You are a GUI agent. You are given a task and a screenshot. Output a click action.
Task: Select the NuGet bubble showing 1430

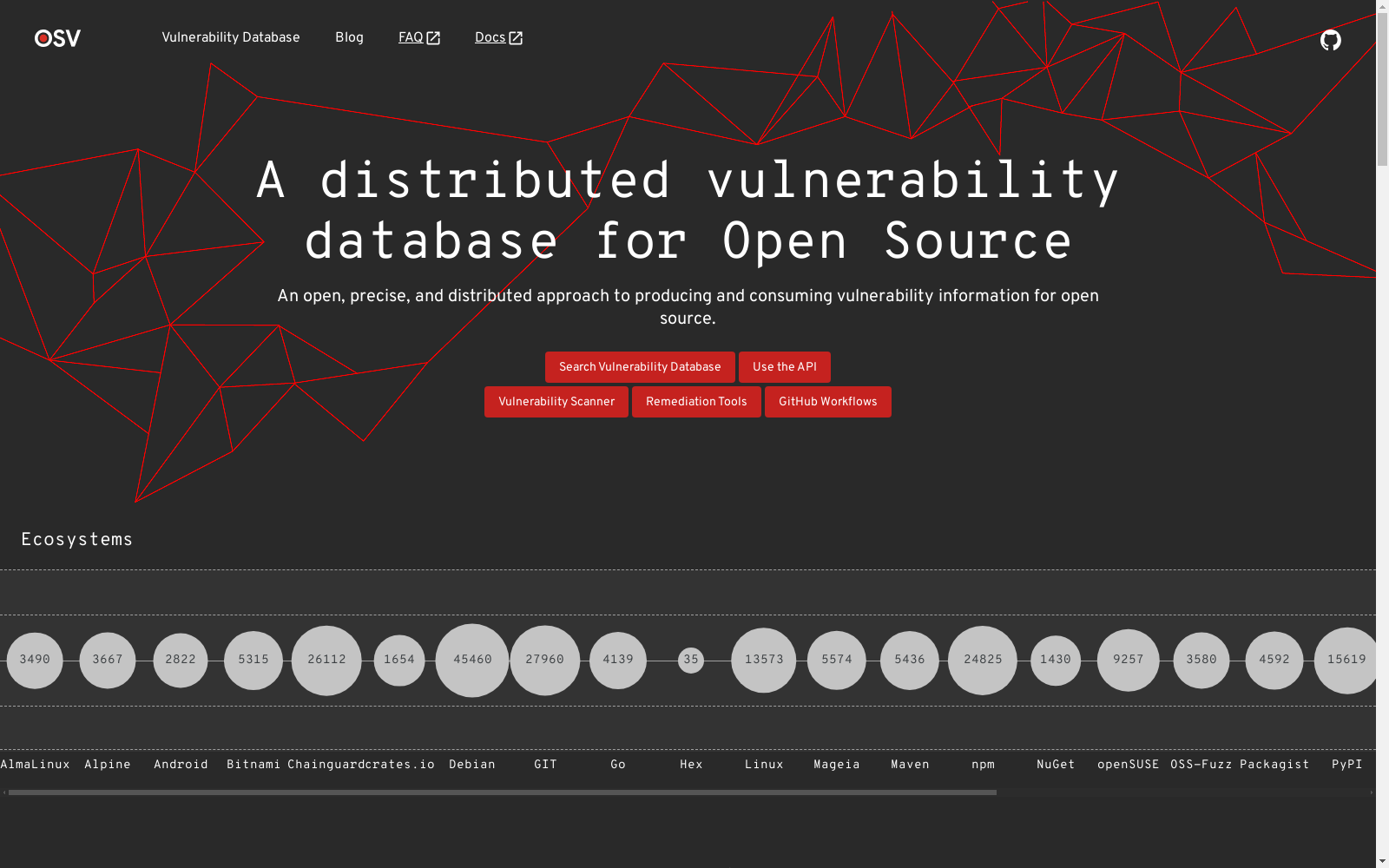pos(1056,661)
